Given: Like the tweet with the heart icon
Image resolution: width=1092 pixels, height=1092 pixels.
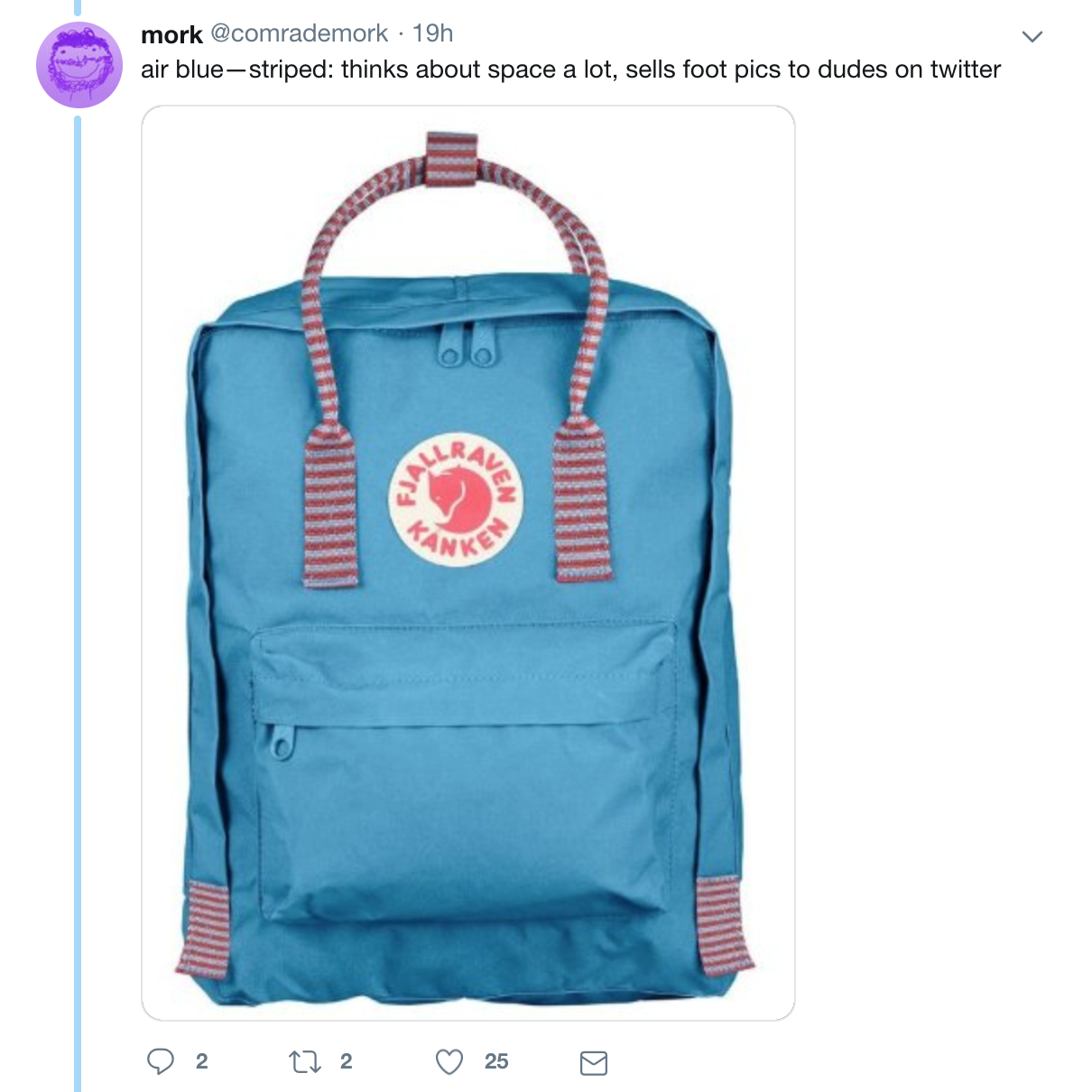Looking at the screenshot, I should (449, 1062).
